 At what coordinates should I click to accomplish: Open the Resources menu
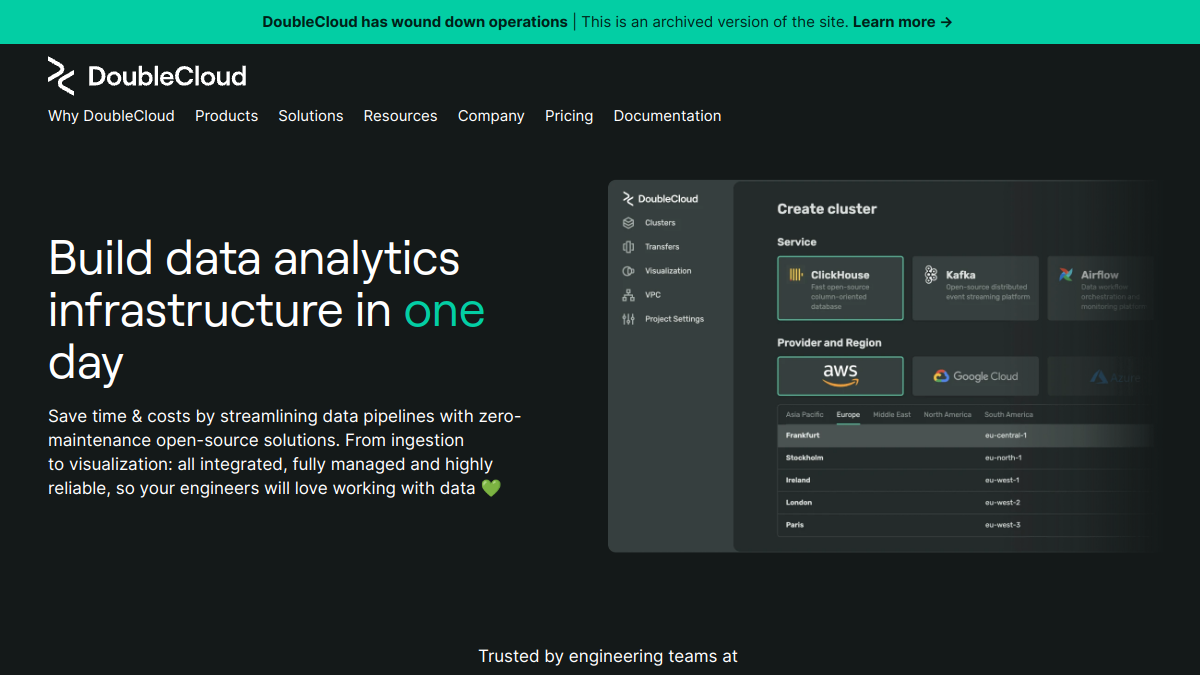pos(400,116)
